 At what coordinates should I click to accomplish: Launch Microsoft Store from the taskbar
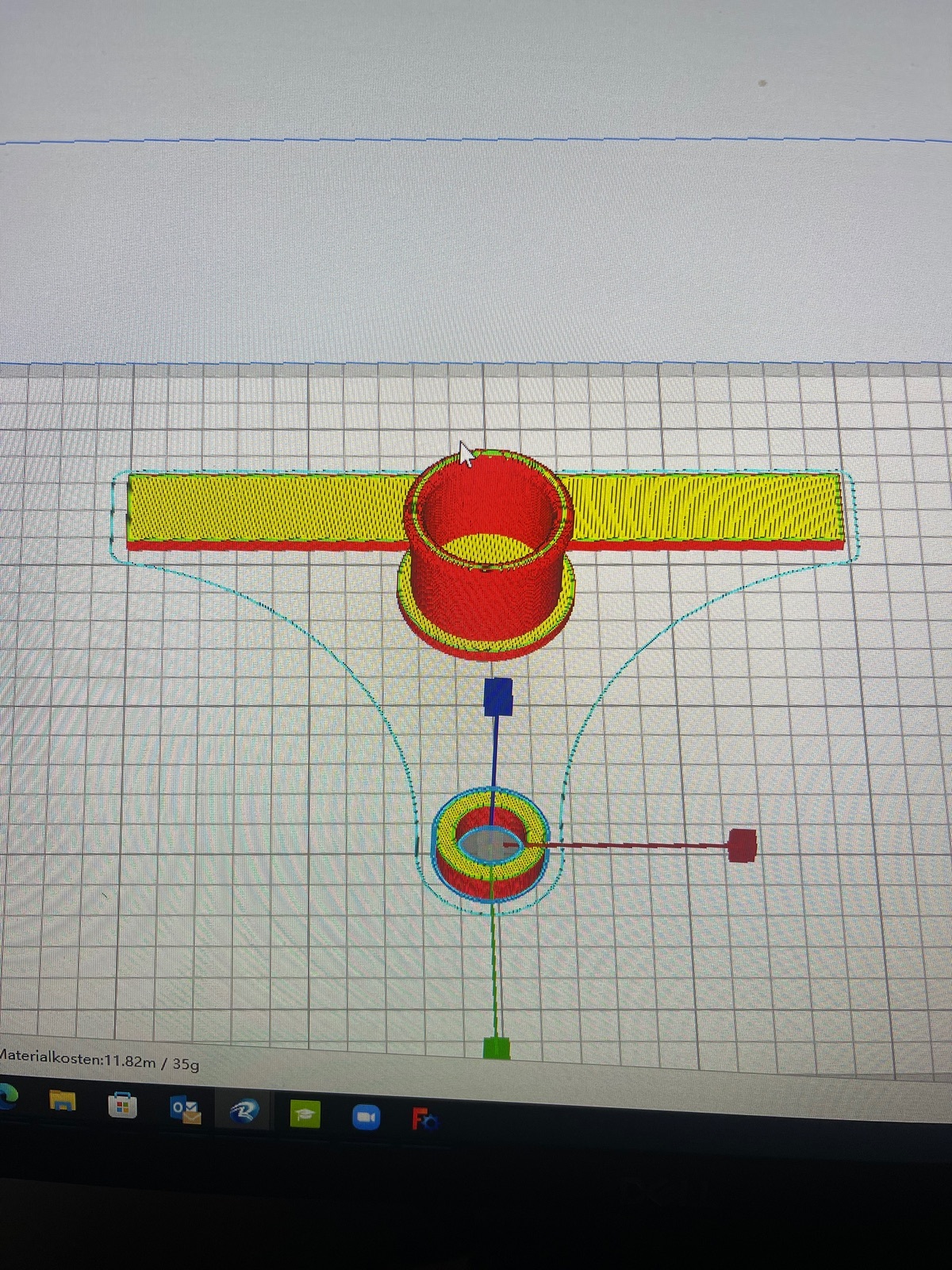click(x=122, y=1104)
